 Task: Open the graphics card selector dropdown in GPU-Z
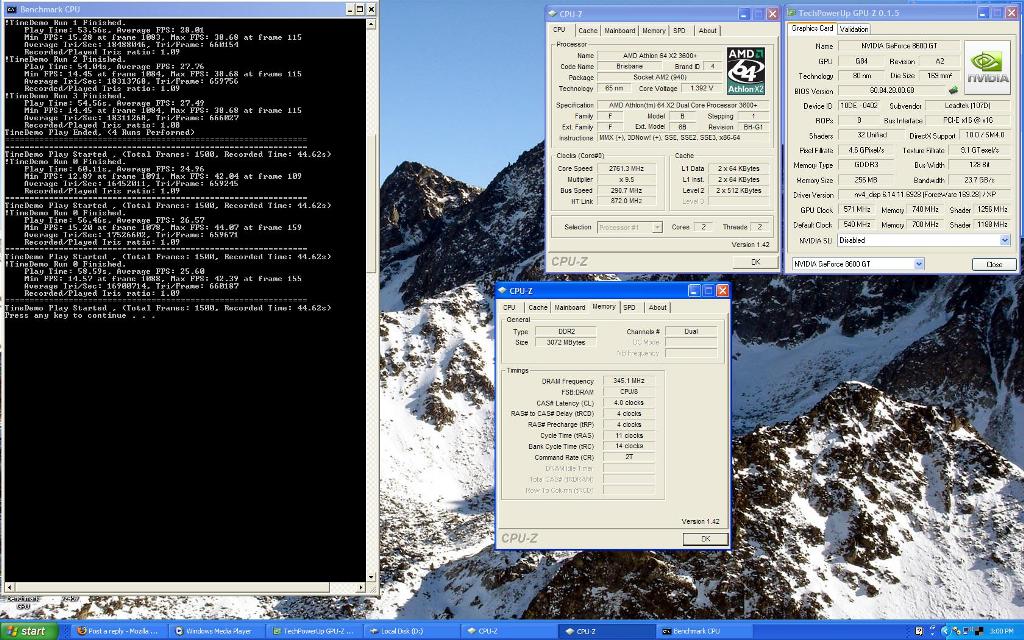919,264
